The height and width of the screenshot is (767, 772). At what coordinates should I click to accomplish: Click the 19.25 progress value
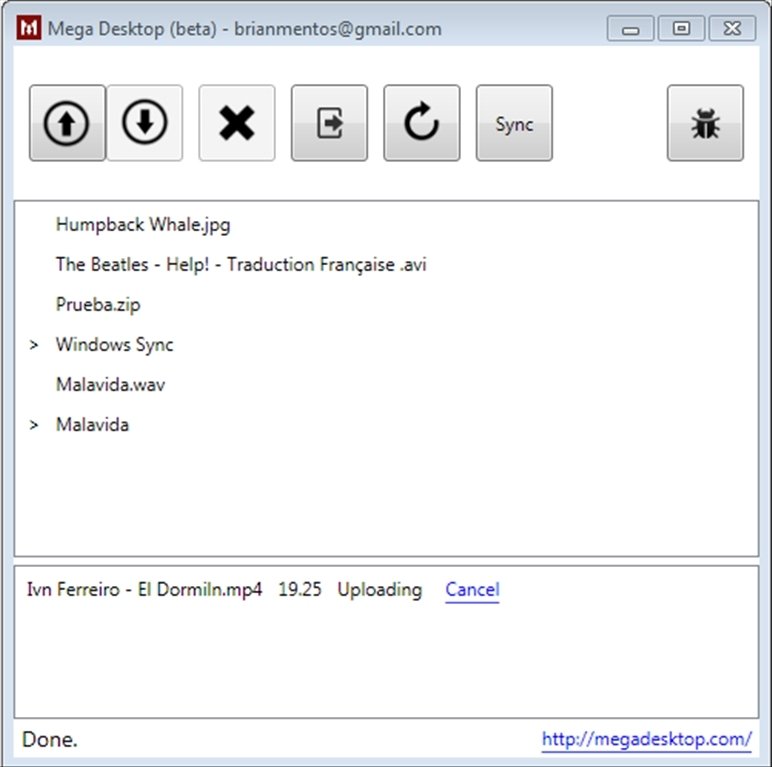point(300,589)
